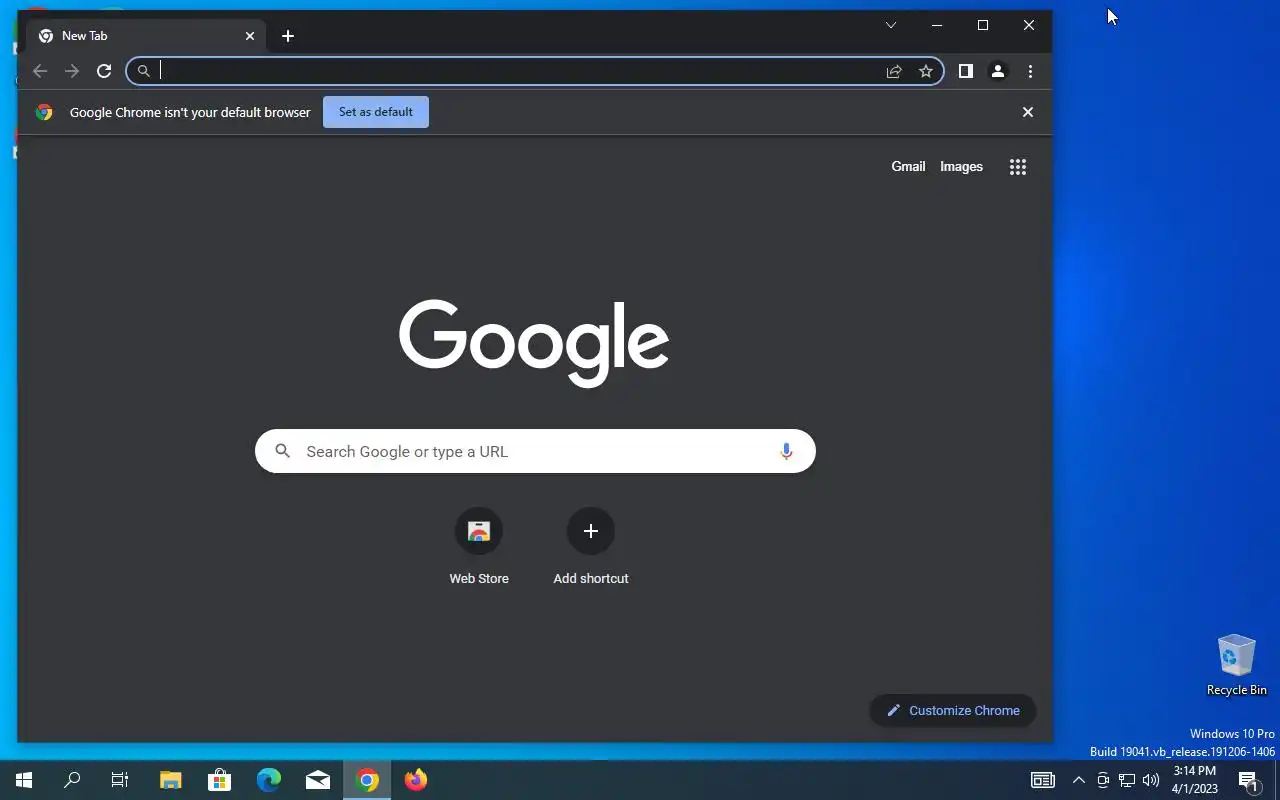Open a new tab with the plus button
This screenshot has height=800, width=1280.
click(x=288, y=36)
